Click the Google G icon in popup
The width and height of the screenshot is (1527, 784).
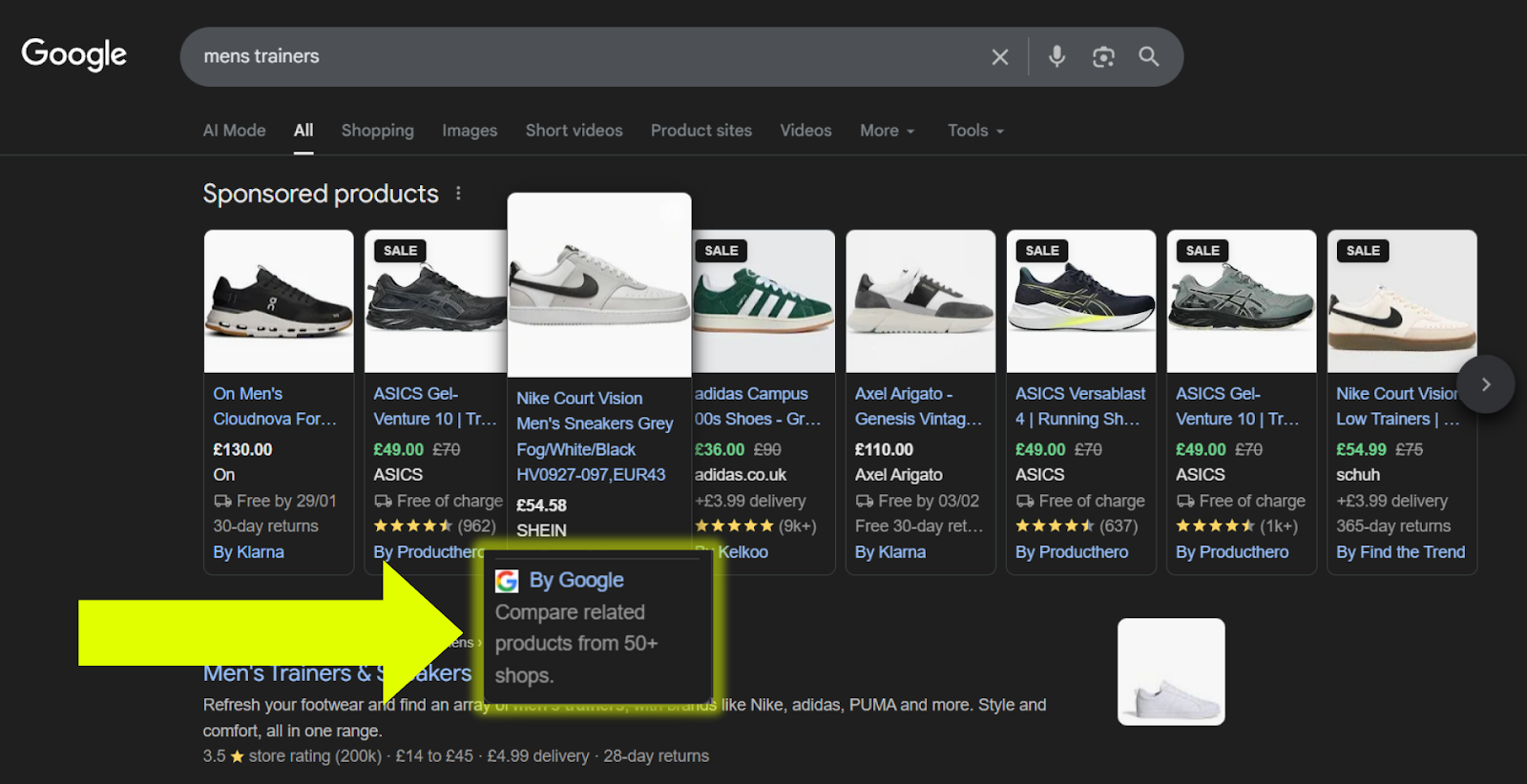tap(507, 581)
